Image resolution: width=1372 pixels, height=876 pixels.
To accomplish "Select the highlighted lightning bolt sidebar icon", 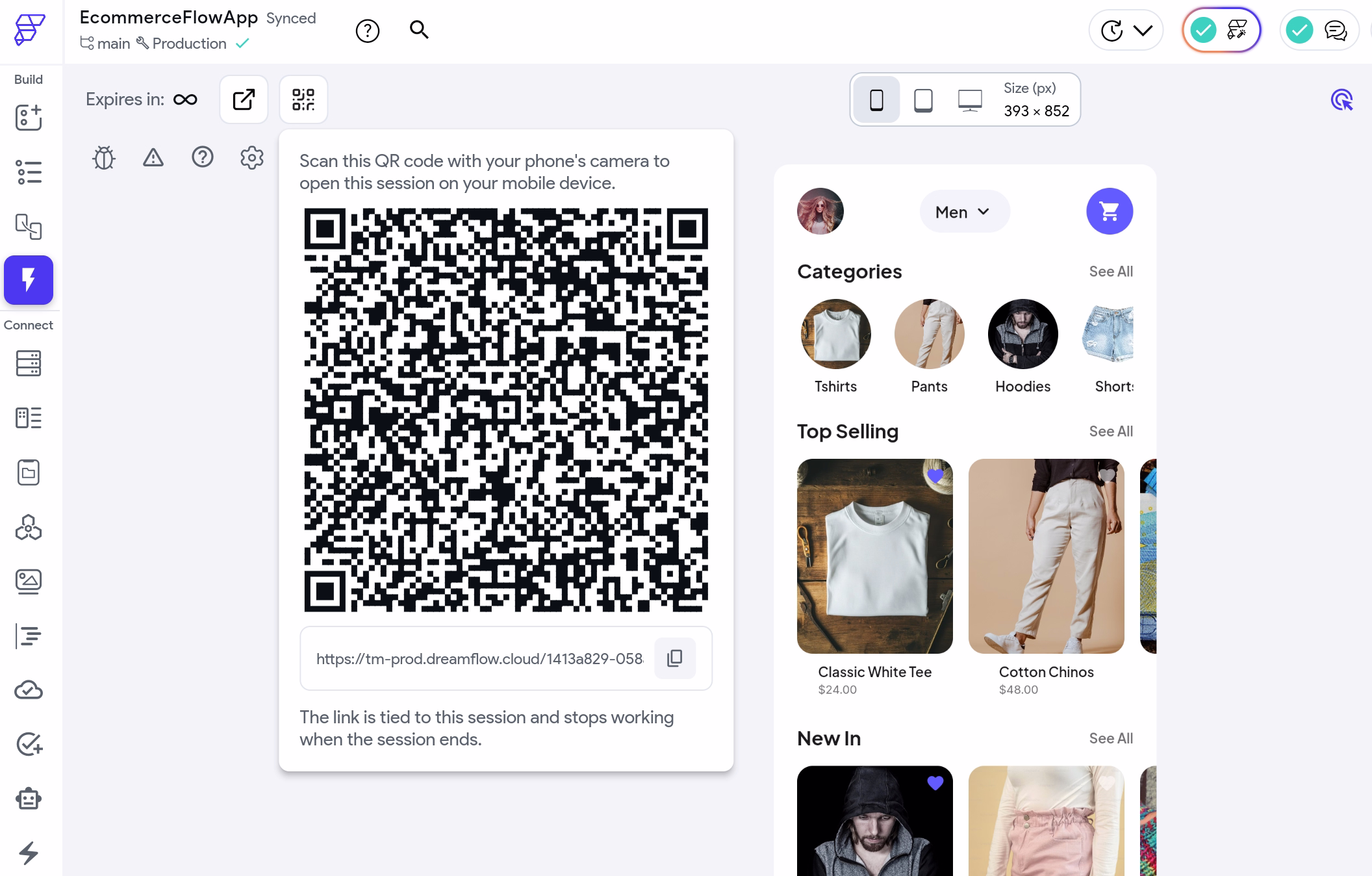I will click(29, 280).
